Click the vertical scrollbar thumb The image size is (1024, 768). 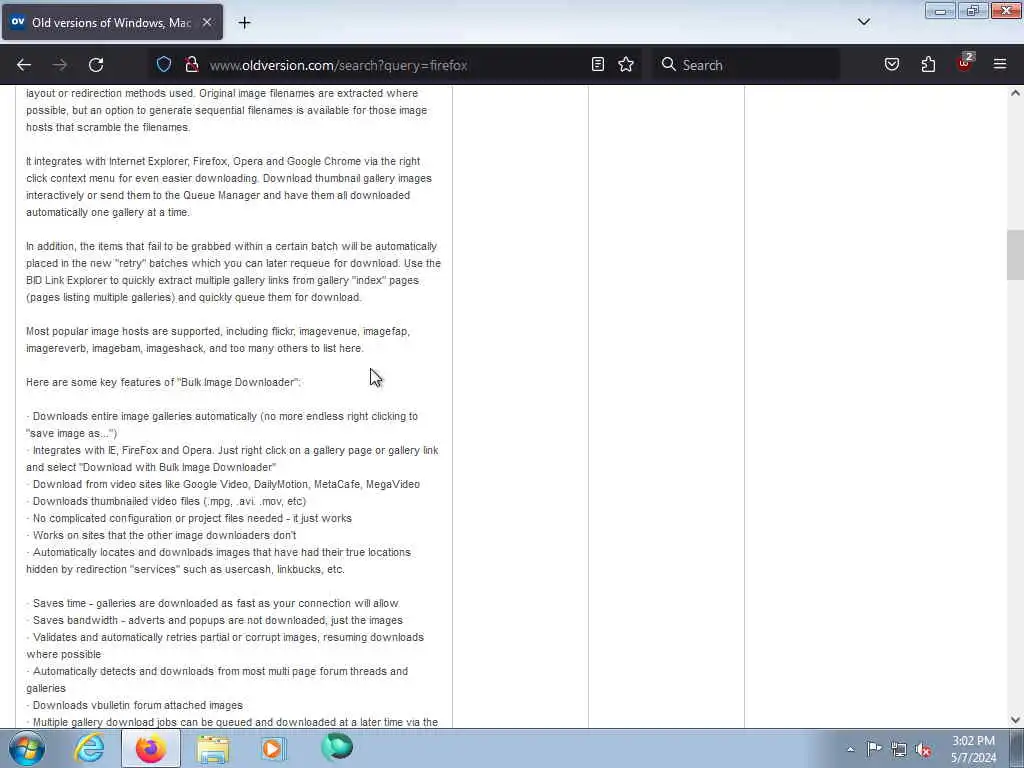pyautogui.click(x=1015, y=255)
